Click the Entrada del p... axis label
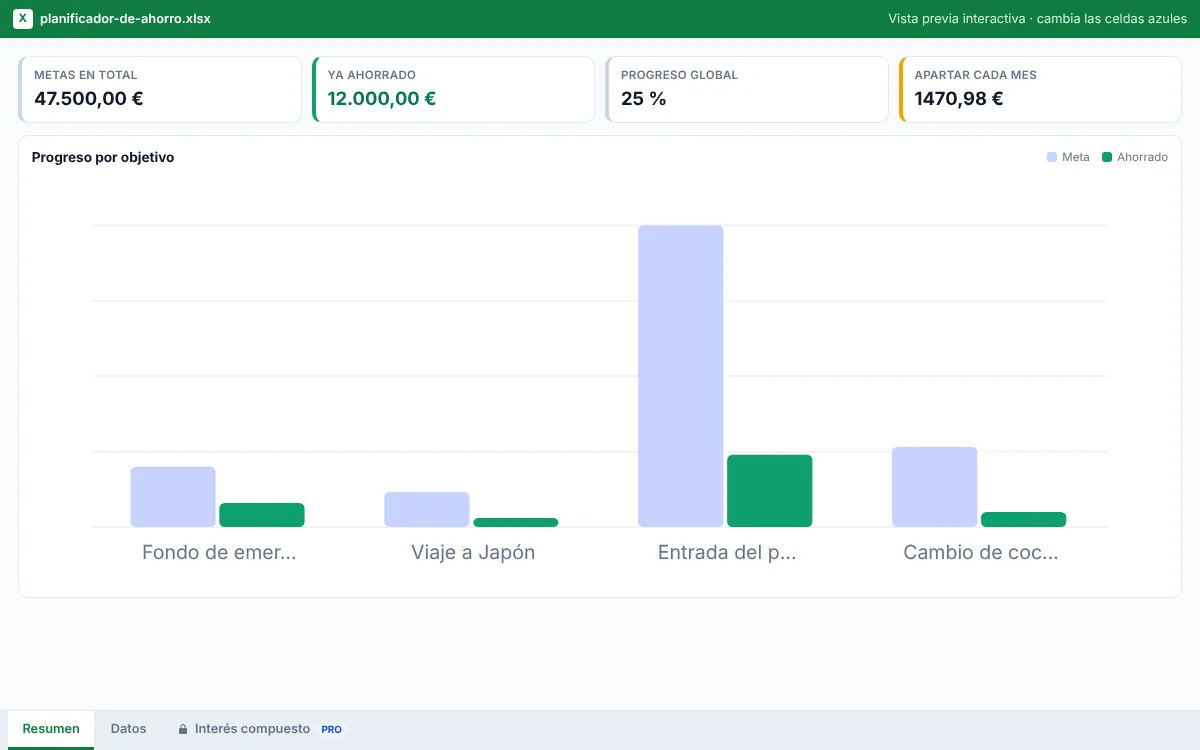 pyautogui.click(x=727, y=552)
